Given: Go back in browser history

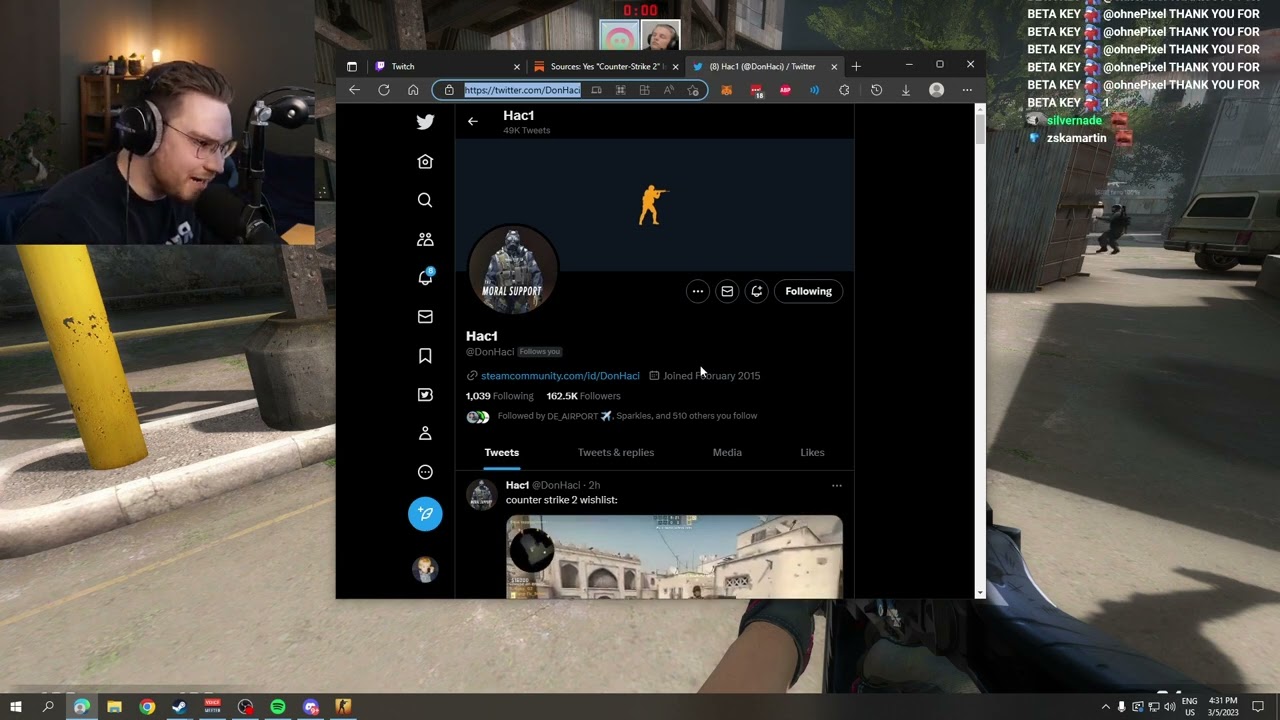Looking at the screenshot, I should pos(354,90).
